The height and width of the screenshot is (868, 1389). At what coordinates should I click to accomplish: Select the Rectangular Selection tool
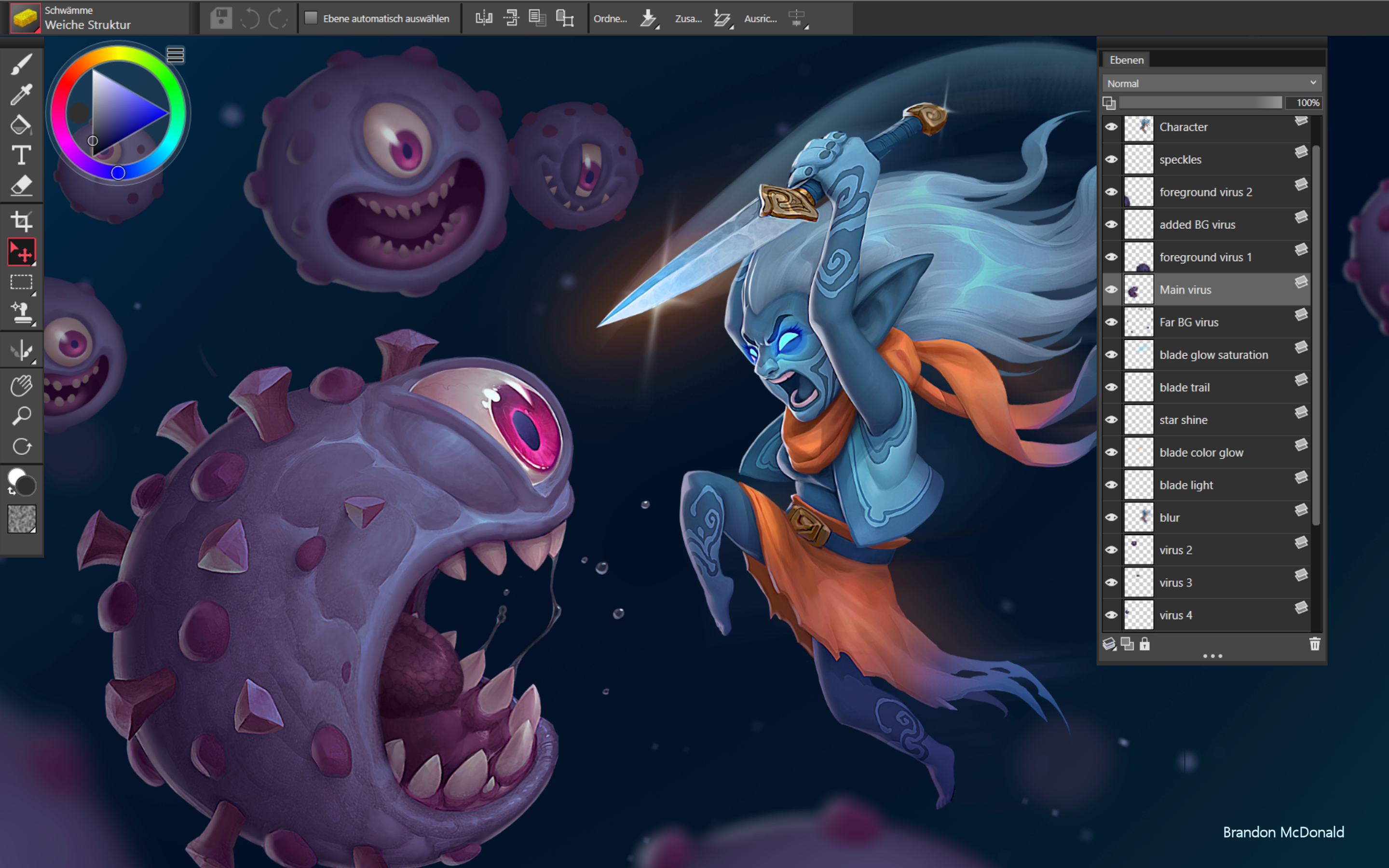21,283
